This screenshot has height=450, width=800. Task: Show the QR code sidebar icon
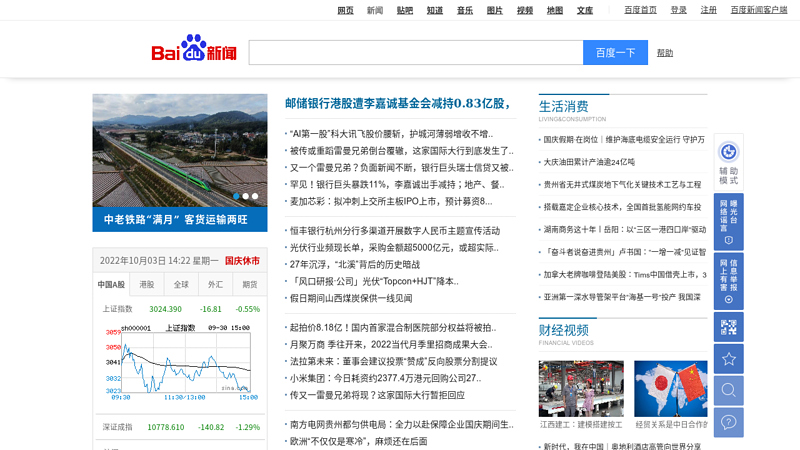click(x=729, y=327)
